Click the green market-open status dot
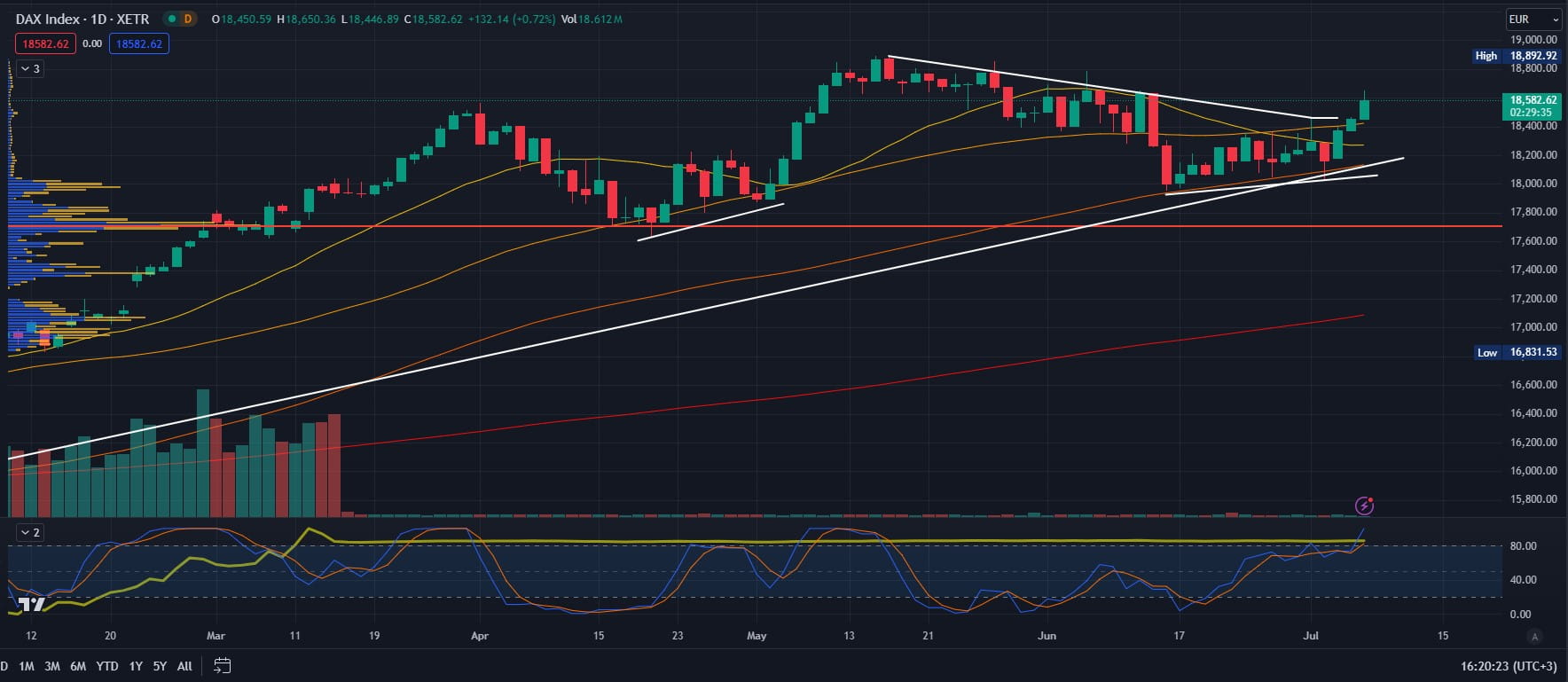The width and height of the screenshot is (1568, 682). tap(172, 19)
